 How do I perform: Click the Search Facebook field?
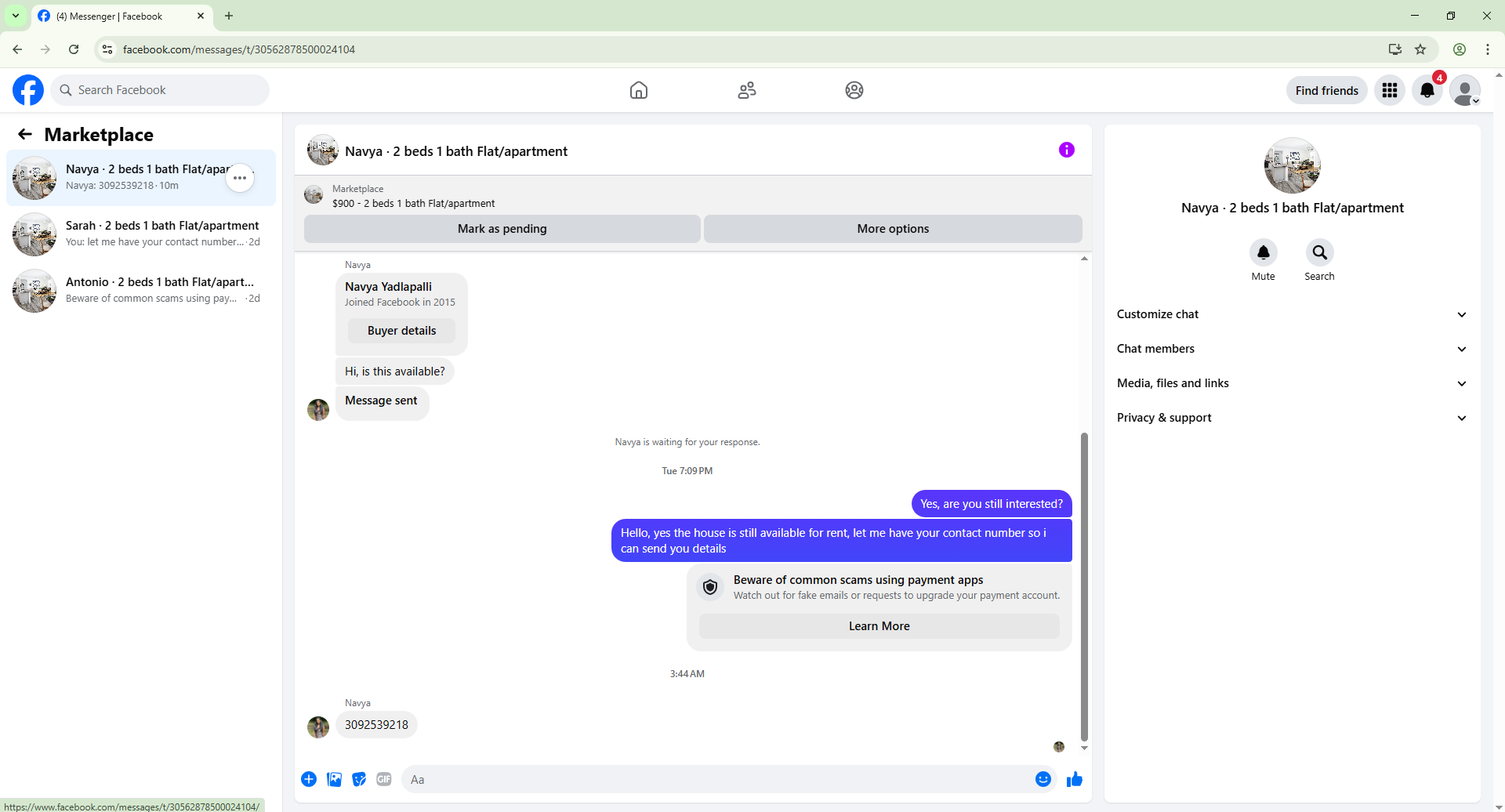(x=160, y=90)
